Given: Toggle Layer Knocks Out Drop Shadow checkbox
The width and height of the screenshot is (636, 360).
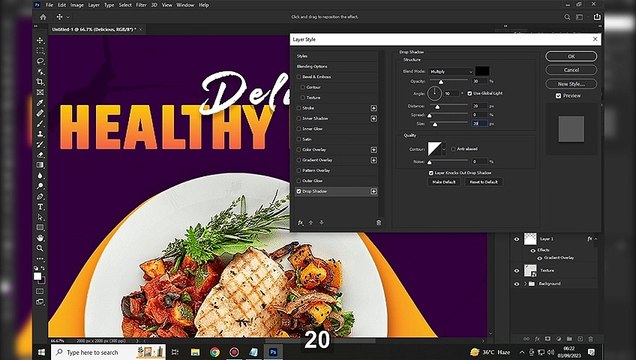Looking at the screenshot, I should (x=431, y=173).
